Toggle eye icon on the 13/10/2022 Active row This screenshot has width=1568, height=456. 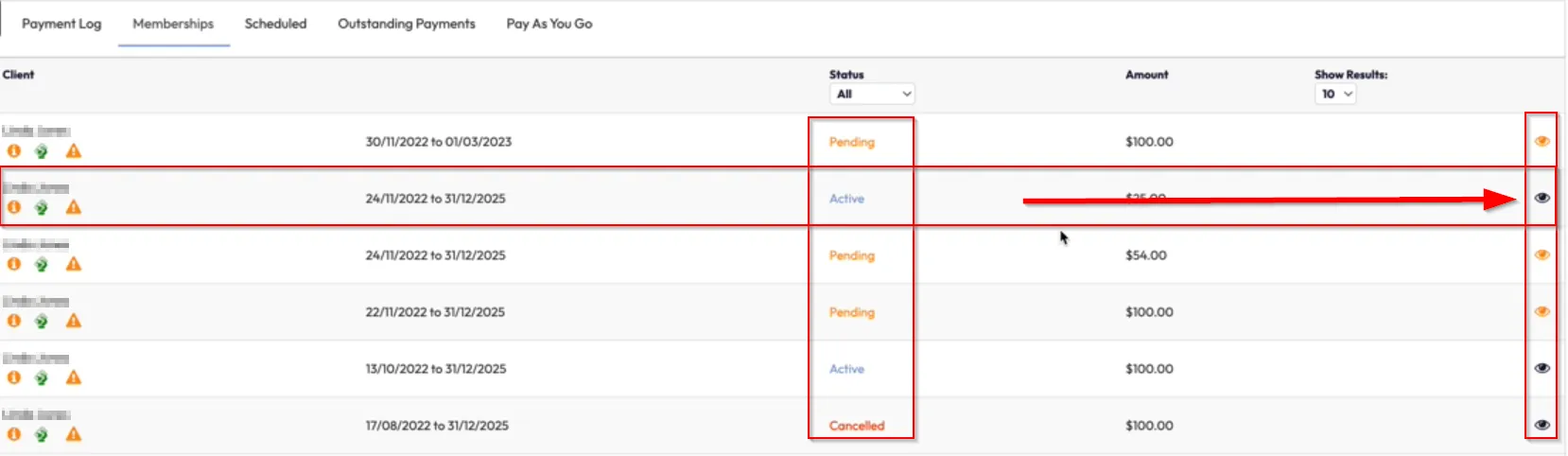tap(1542, 368)
